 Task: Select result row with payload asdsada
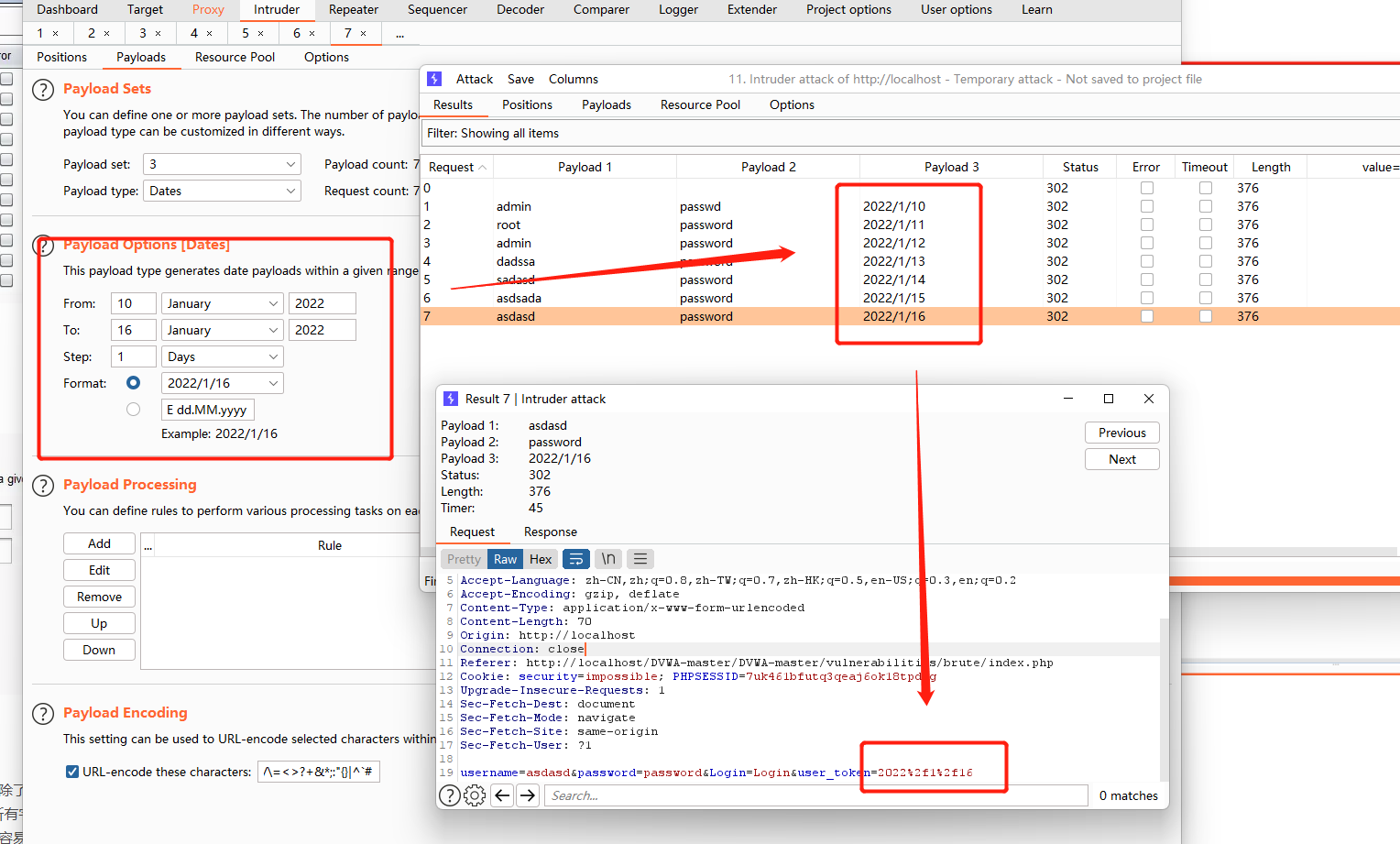(910, 298)
